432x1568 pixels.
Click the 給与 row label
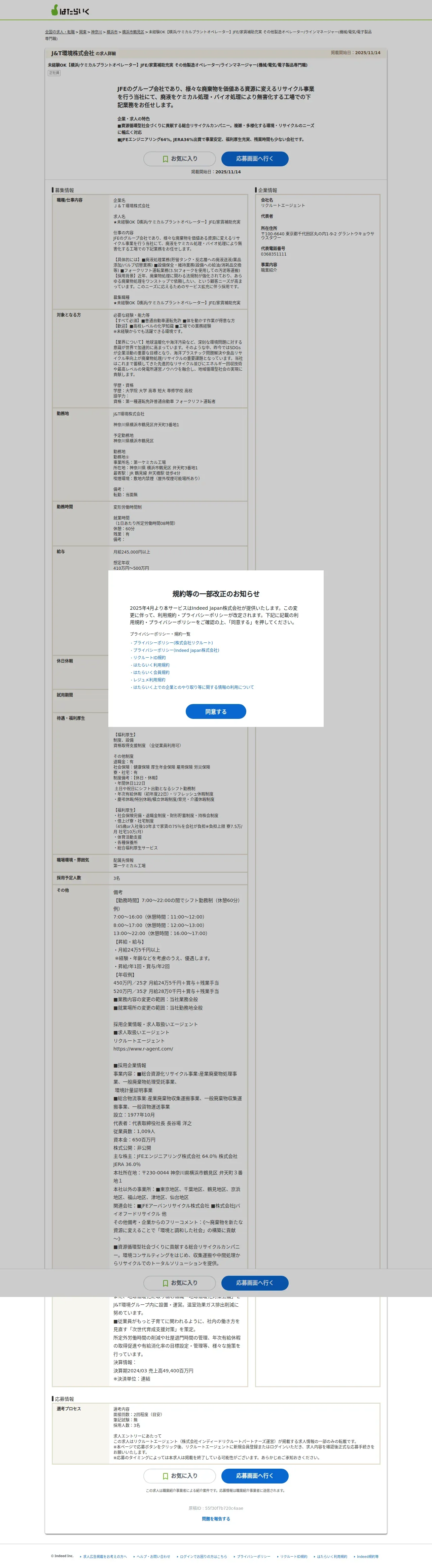coord(61,552)
